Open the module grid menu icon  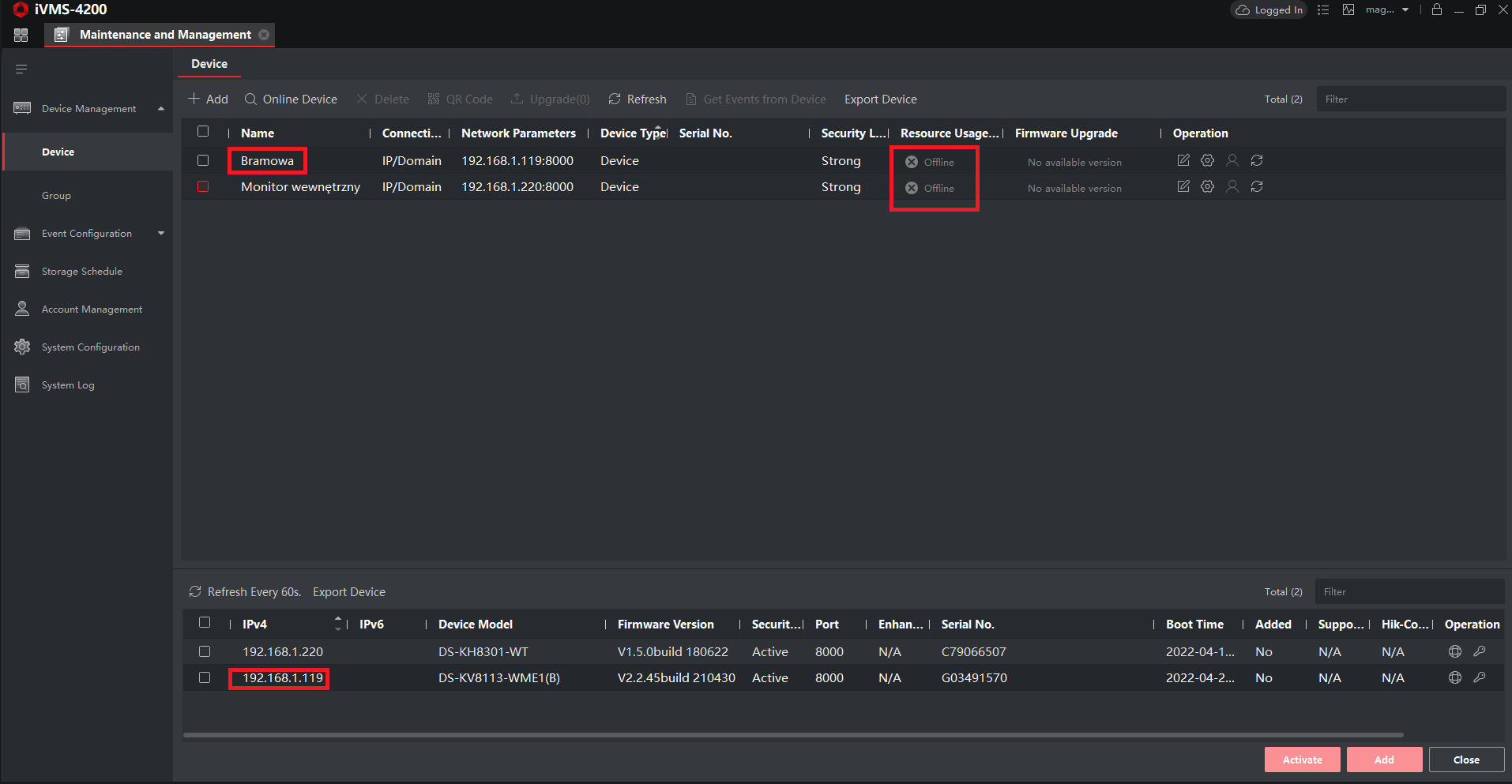tap(21, 35)
